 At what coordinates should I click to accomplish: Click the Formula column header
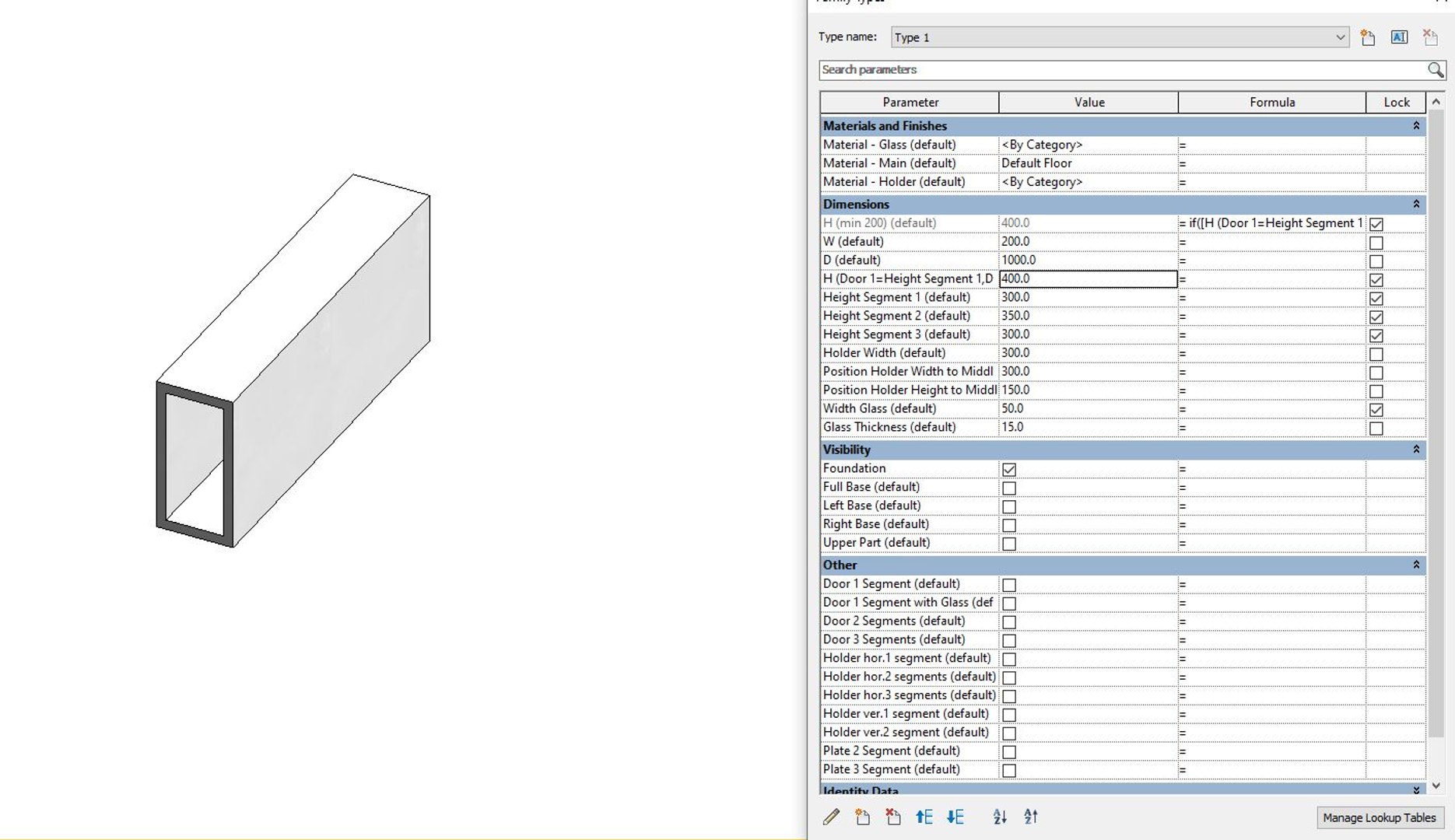[1272, 102]
